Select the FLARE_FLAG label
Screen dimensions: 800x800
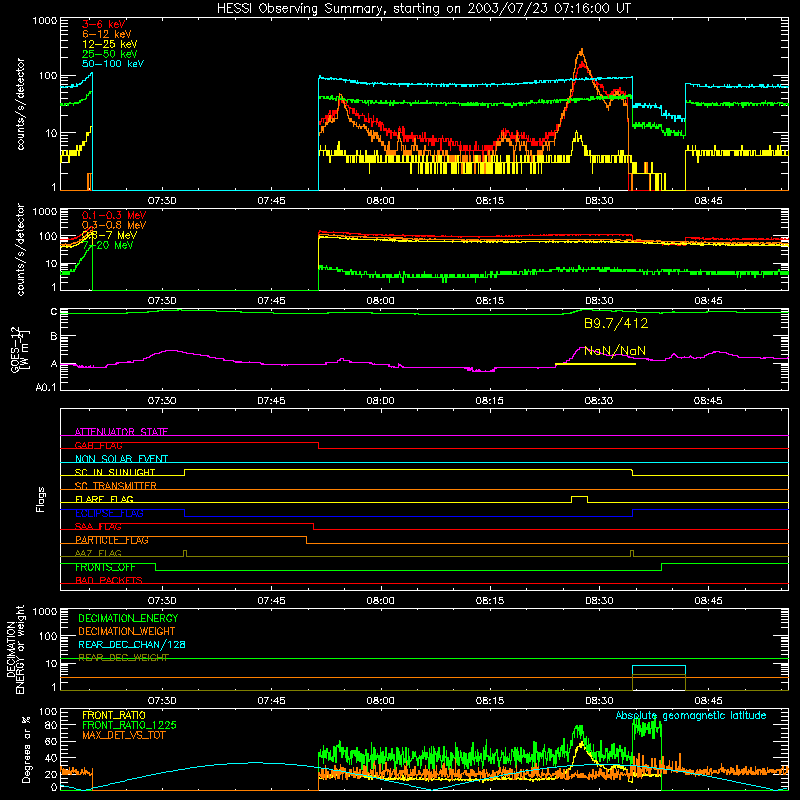pos(104,499)
